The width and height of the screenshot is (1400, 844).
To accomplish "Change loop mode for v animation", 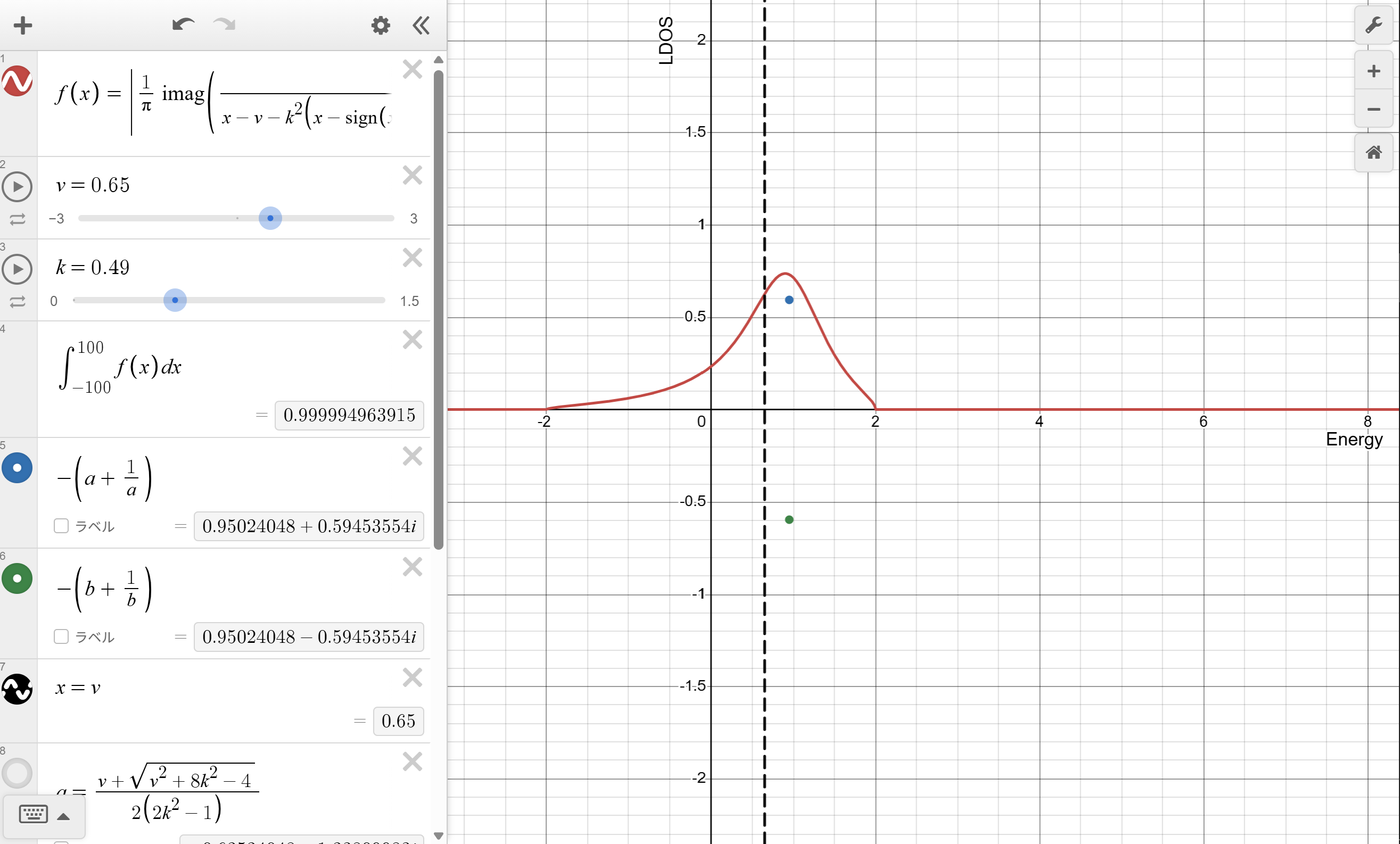I will (x=17, y=219).
